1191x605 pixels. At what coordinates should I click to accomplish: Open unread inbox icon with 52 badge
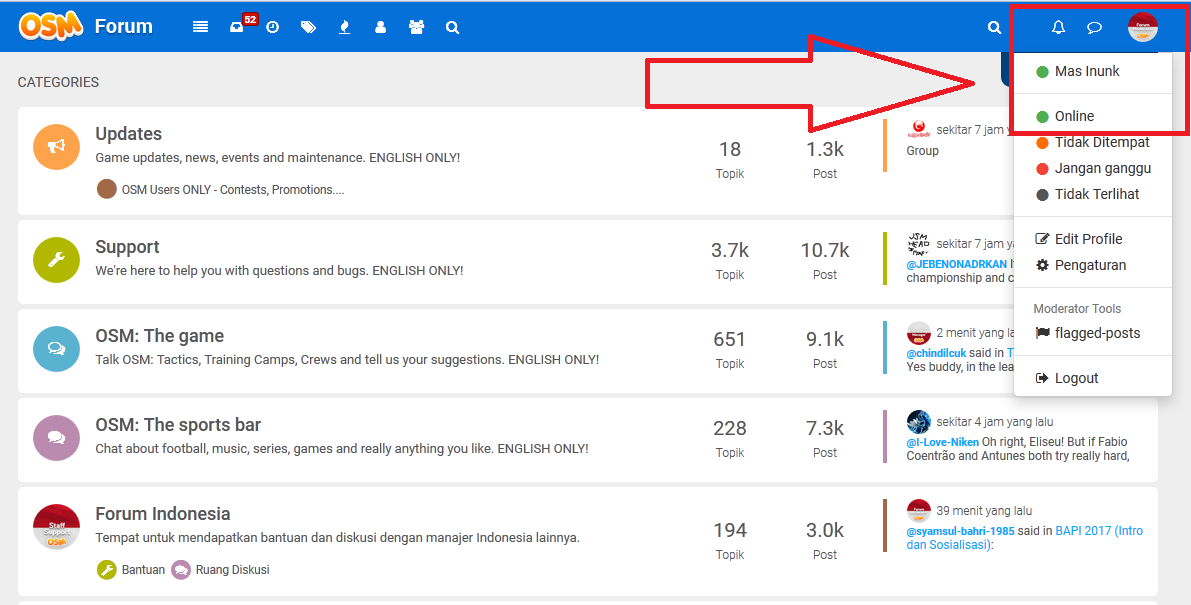pos(236,27)
